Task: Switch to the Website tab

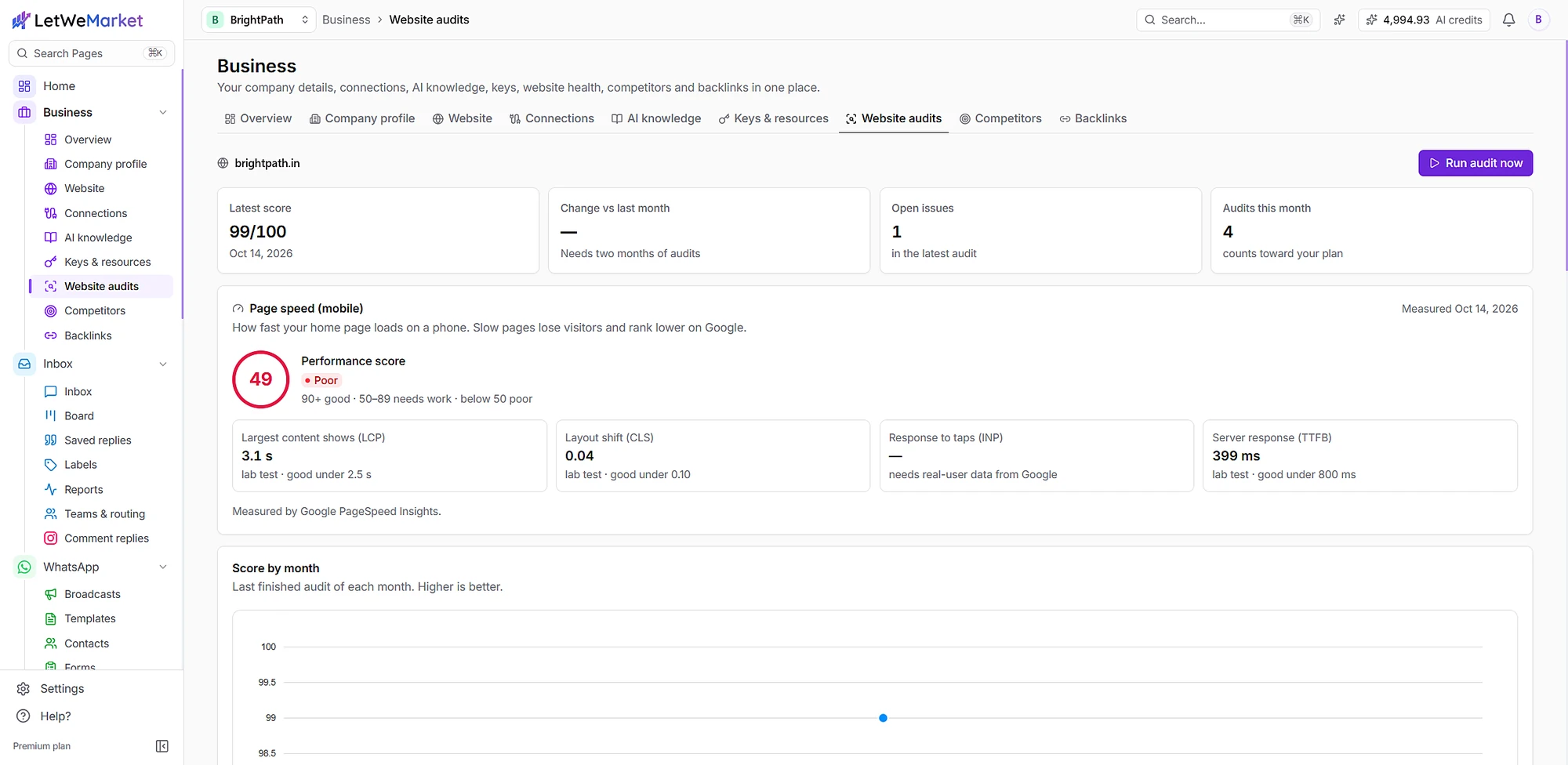Action: pyautogui.click(x=463, y=118)
